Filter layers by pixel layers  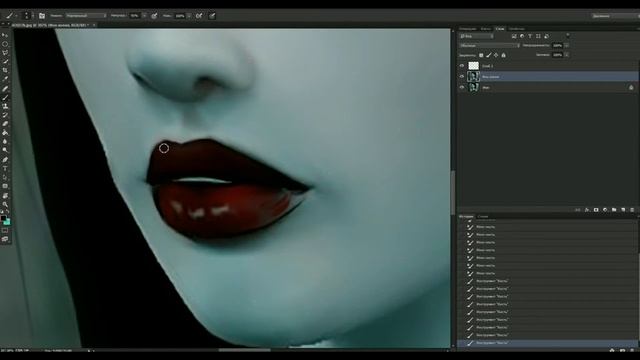click(514, 36)
